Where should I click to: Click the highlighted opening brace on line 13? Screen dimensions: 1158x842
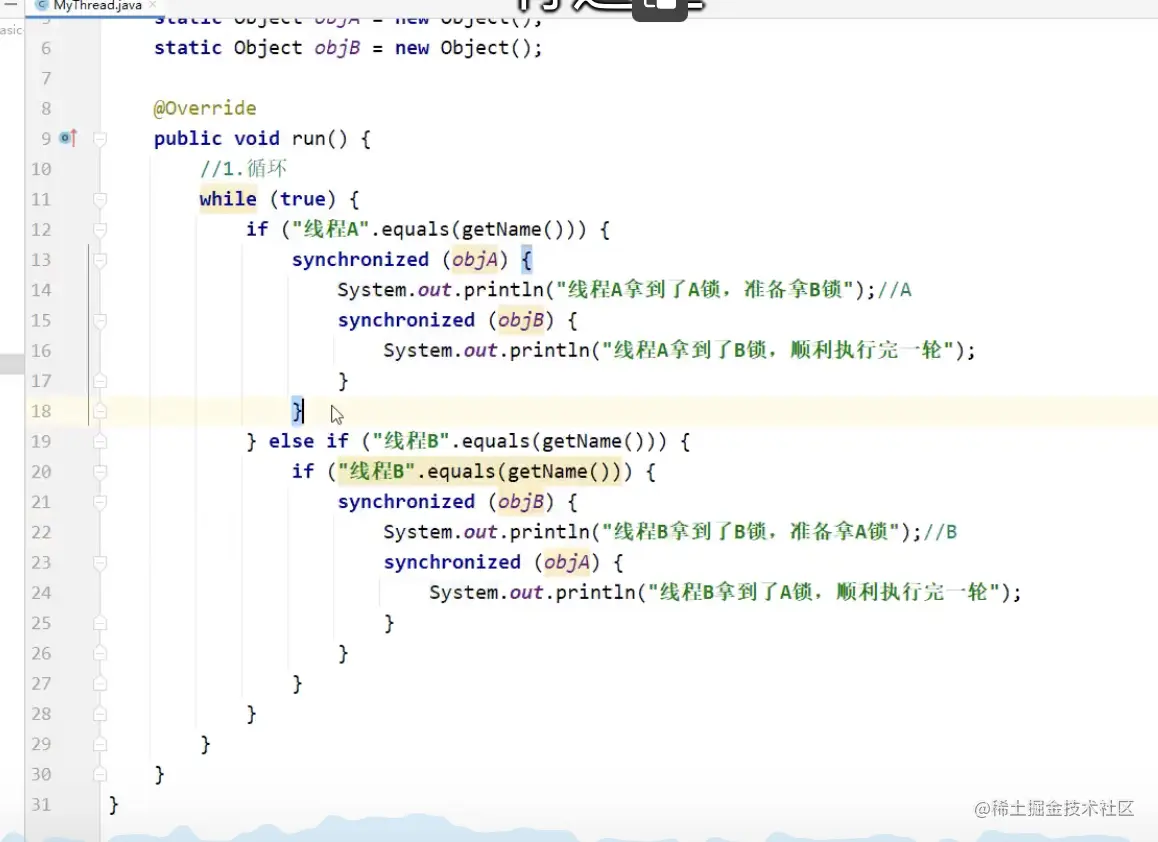(x=527, y=260)
